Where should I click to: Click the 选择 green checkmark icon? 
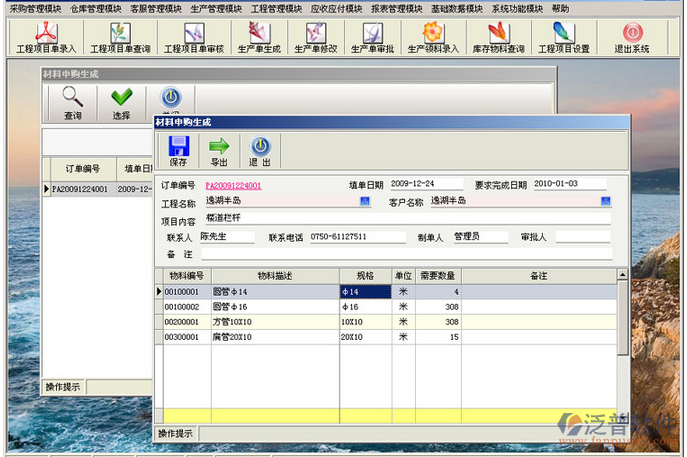[121, 102]
